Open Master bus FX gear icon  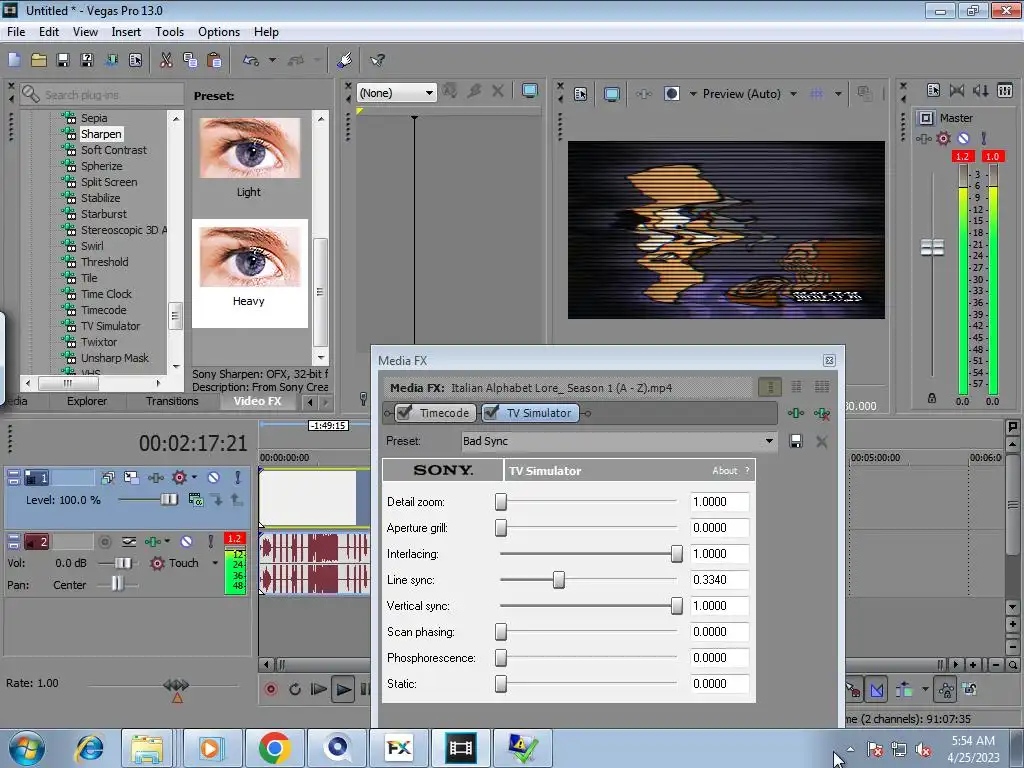(x=944, y=138)
